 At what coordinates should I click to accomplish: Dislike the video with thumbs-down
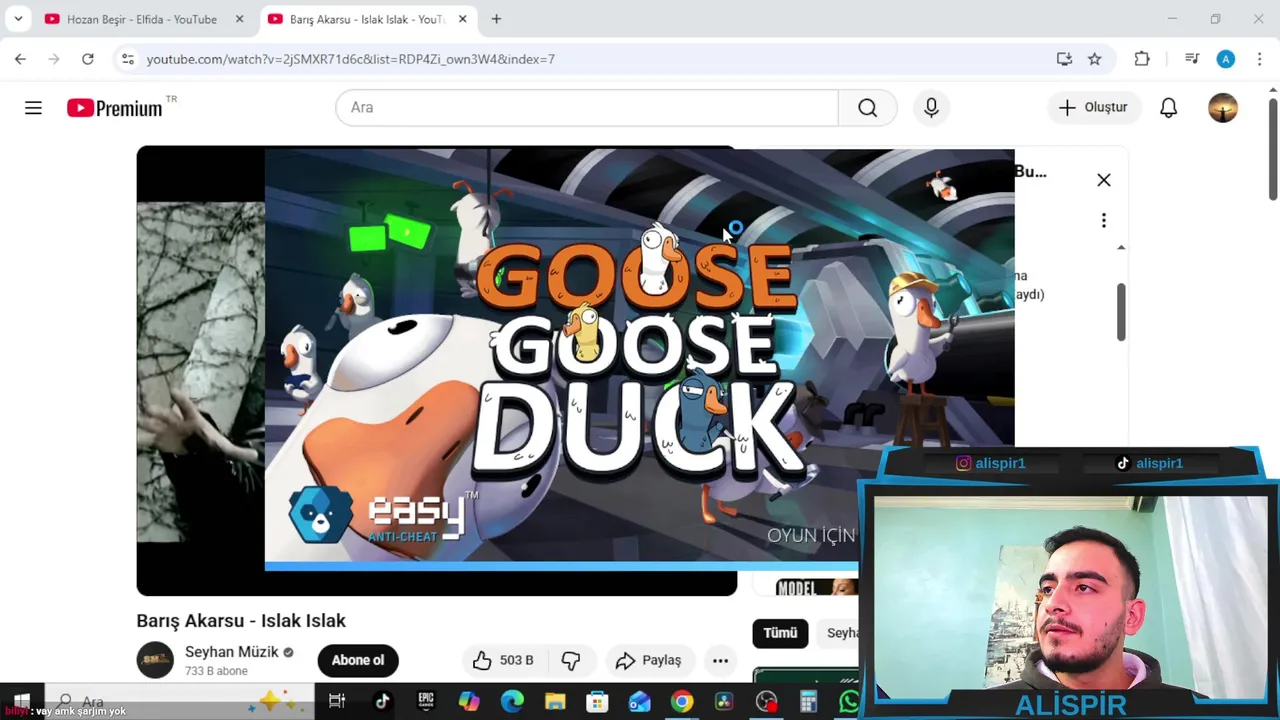pos(571,660)
